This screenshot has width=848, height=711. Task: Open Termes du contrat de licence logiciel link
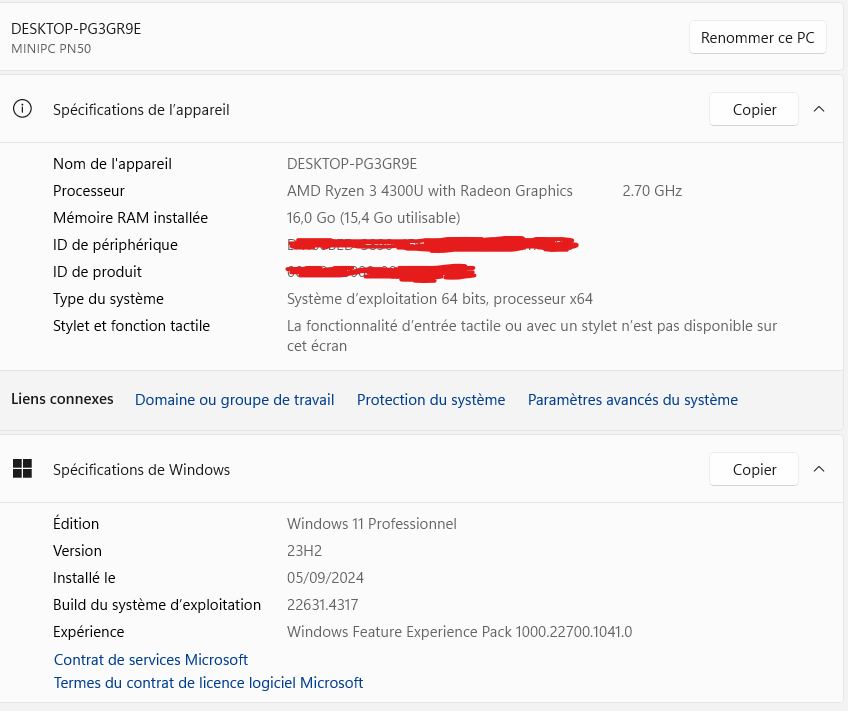click(208, 683)
